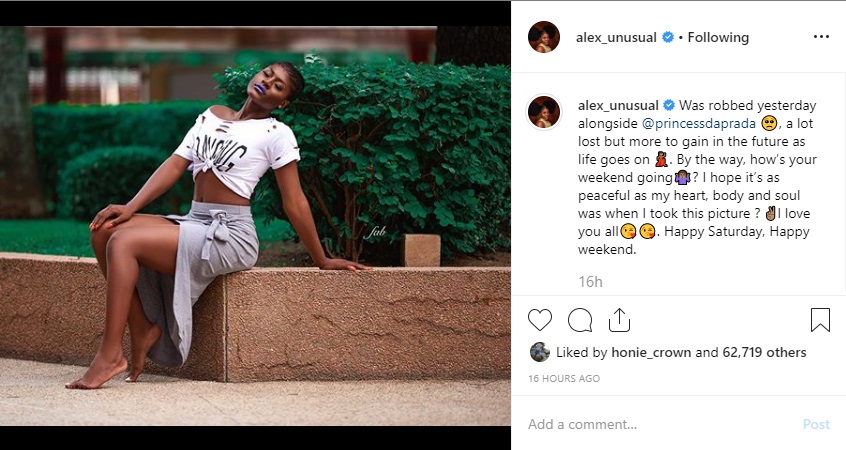Screen dimensions: 846x450
Task: View the list of 62,719 others who liked
Action: click(762, 352)
